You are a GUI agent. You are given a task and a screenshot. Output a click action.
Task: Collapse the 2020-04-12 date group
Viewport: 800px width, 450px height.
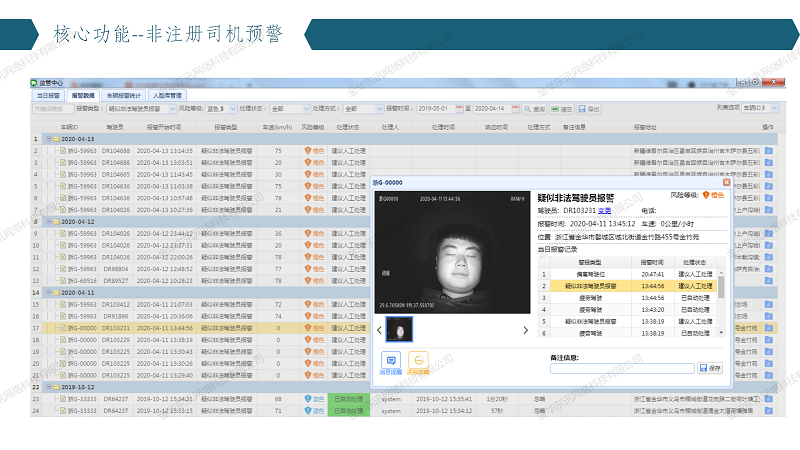47,222
